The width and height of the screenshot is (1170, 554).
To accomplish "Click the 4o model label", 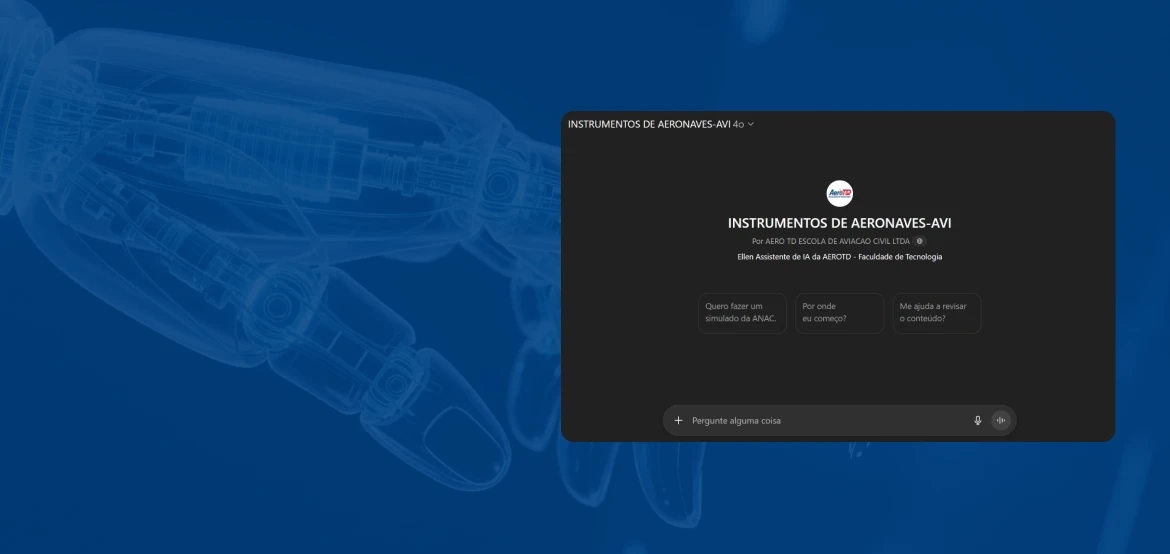I will pos(738,124).
